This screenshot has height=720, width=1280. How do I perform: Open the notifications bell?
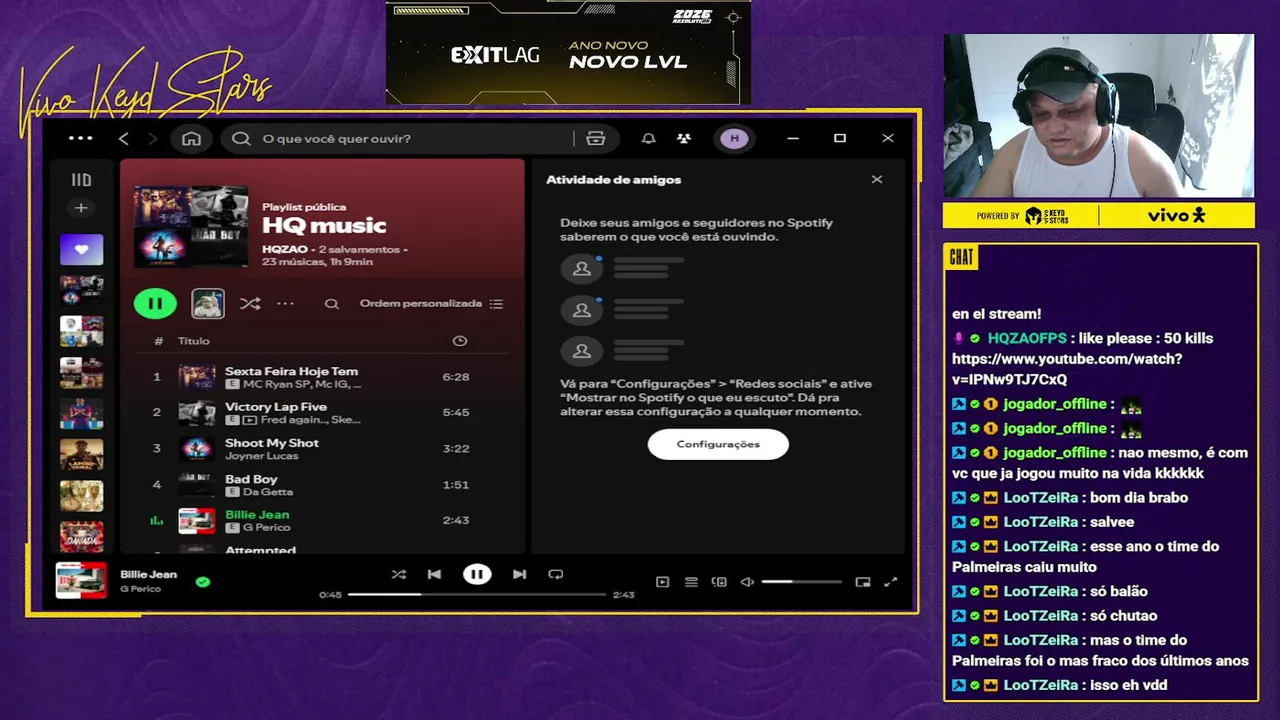(649, 138)
